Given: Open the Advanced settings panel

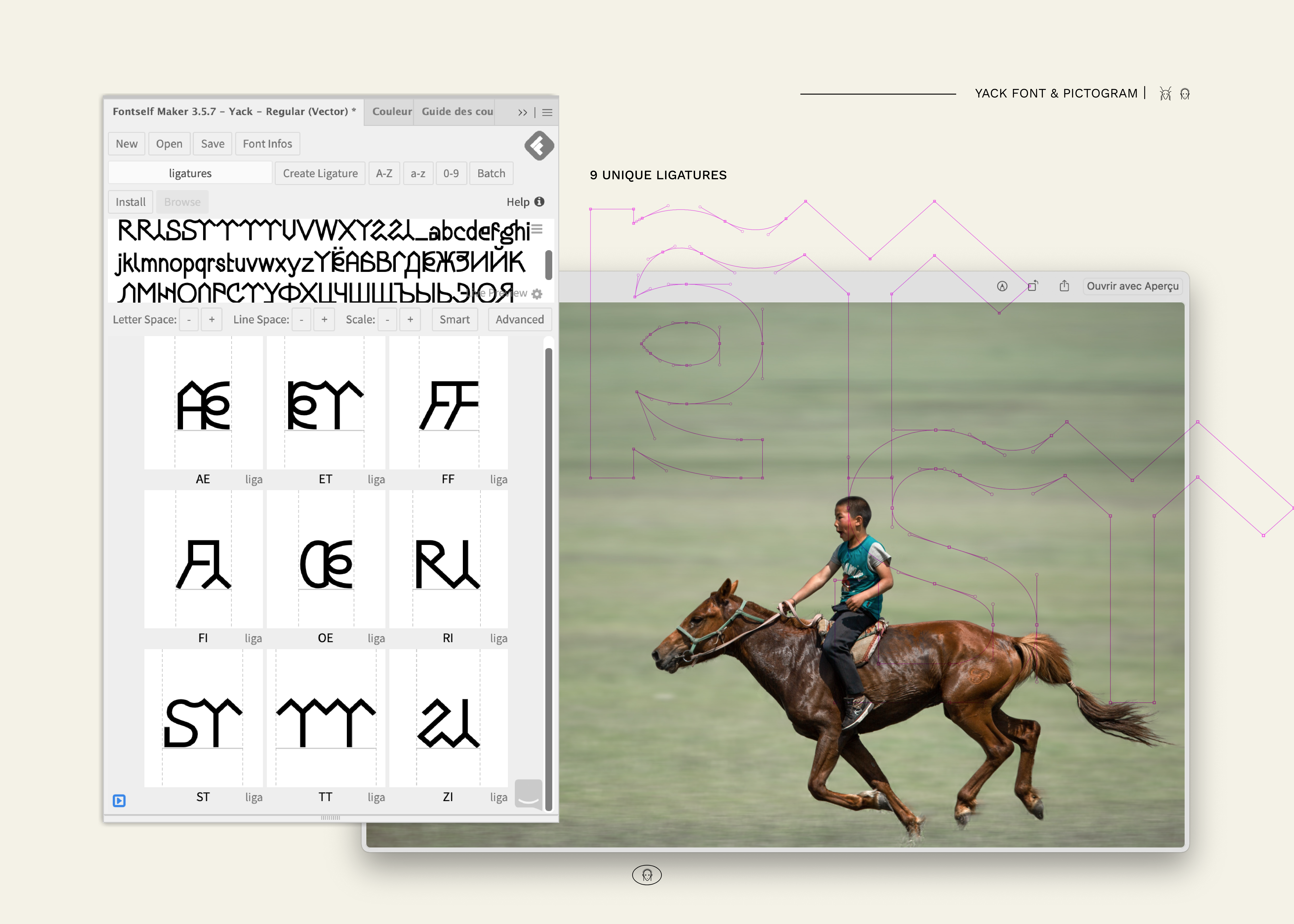Looking at the screenshot, I should 519,320.
